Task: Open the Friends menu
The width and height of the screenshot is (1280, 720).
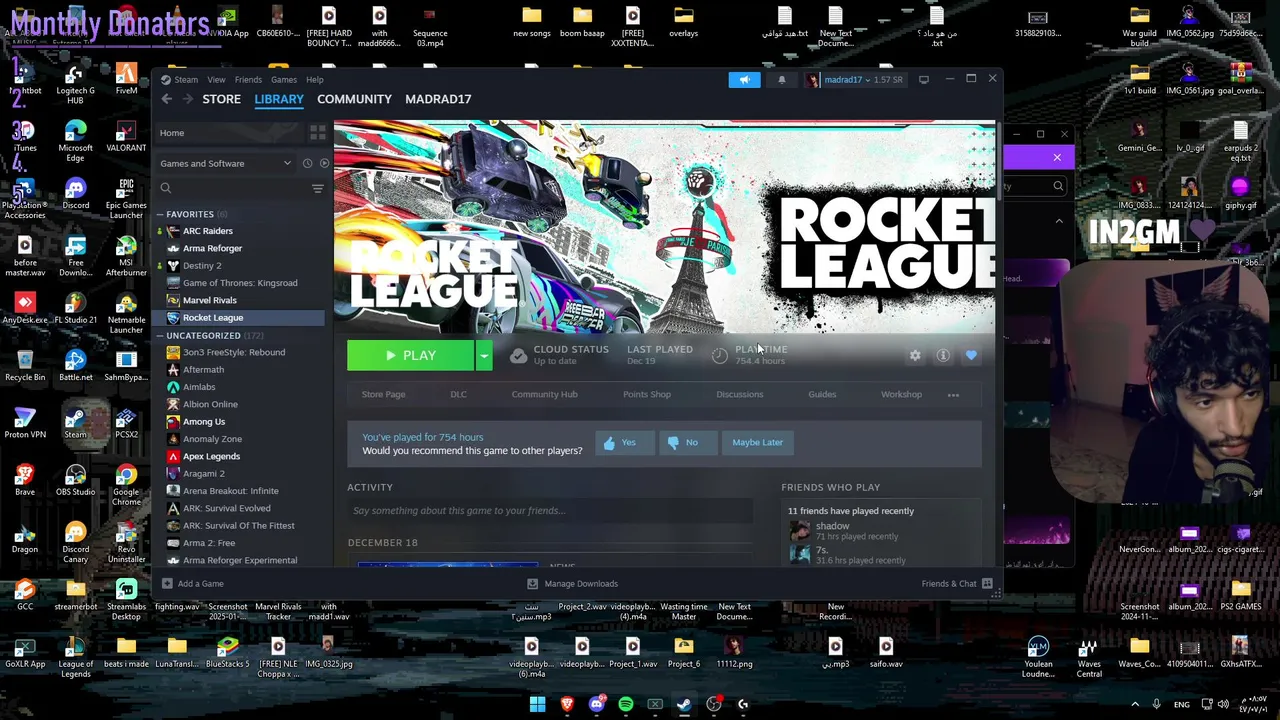Action: tap(248, 79)
